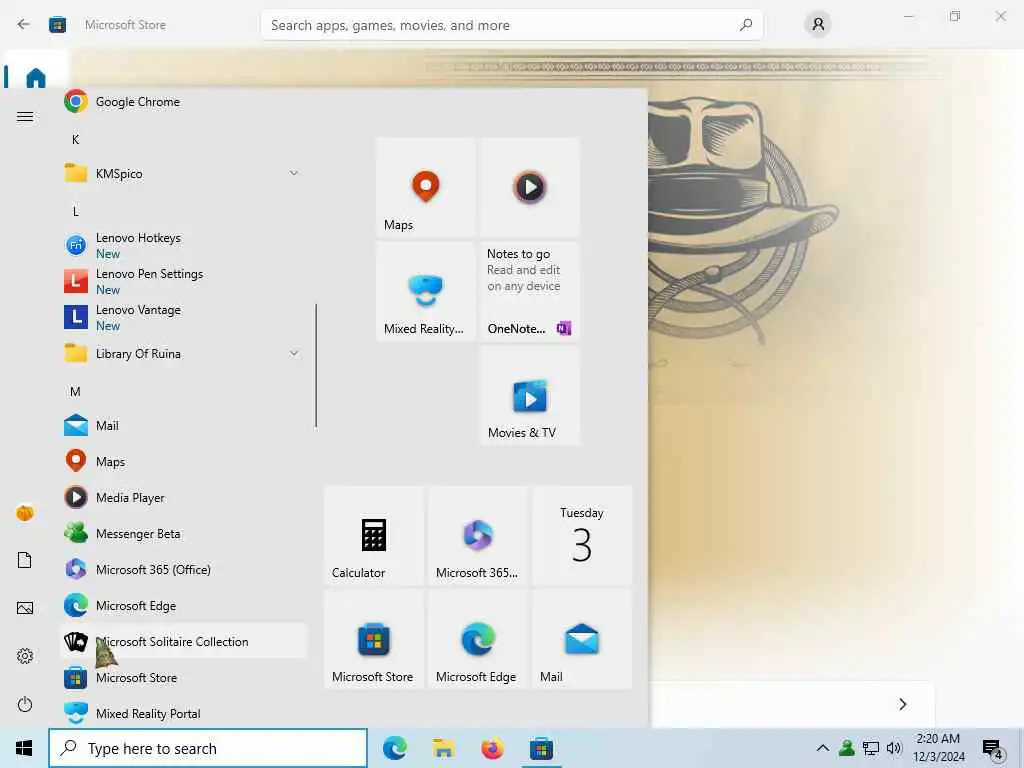The height and width of the screenshot is (768, 1024).
Task: Expand the Start menu hamburger
Action: 25,117
